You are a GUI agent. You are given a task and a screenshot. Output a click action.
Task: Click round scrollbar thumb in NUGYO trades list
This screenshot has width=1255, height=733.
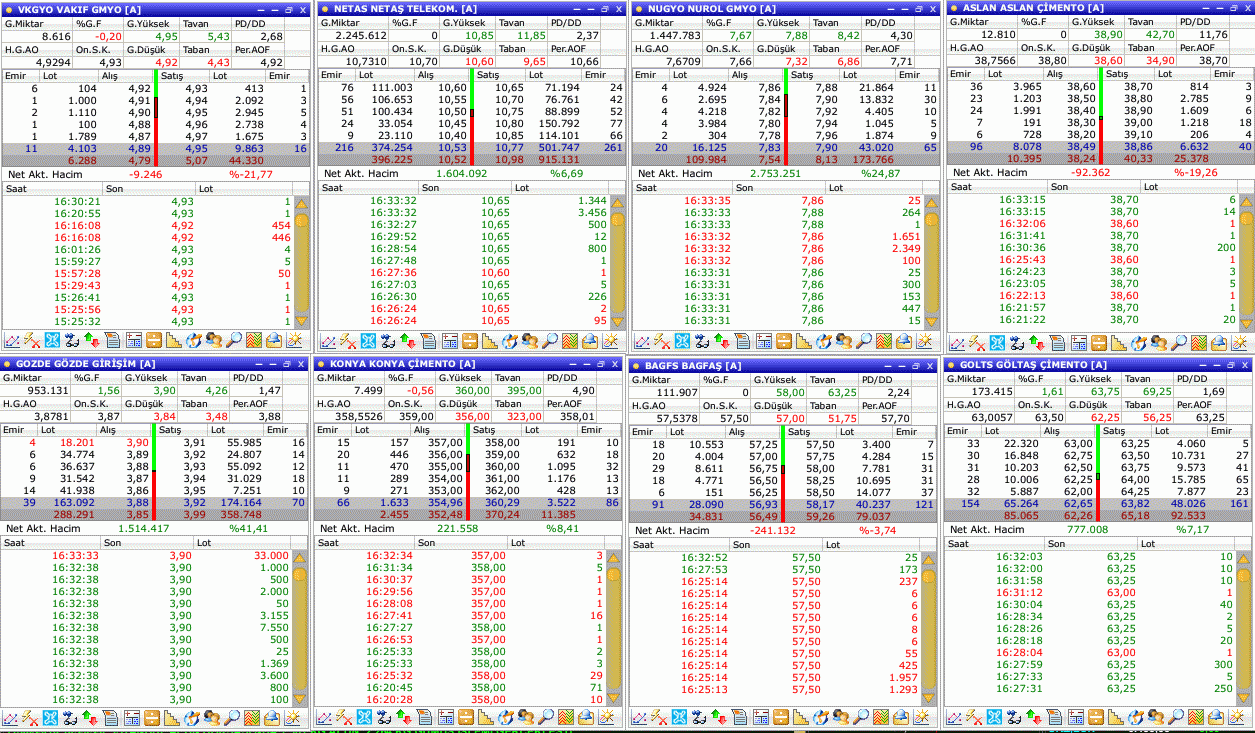coord(931,219)
